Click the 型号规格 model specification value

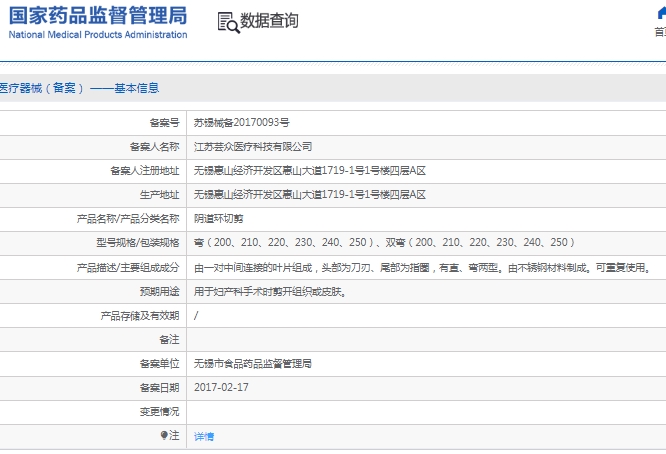click(x=384, y=243)
